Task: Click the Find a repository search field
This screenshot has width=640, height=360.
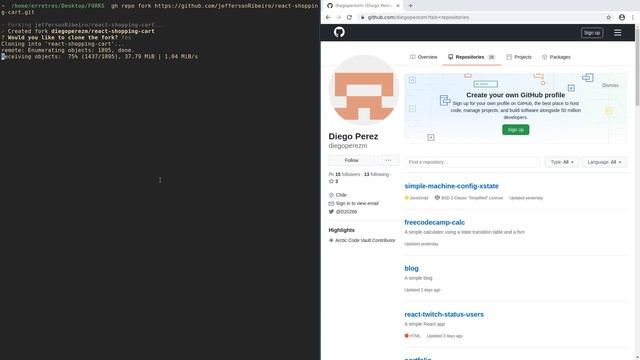Action: tap(472, 162)
